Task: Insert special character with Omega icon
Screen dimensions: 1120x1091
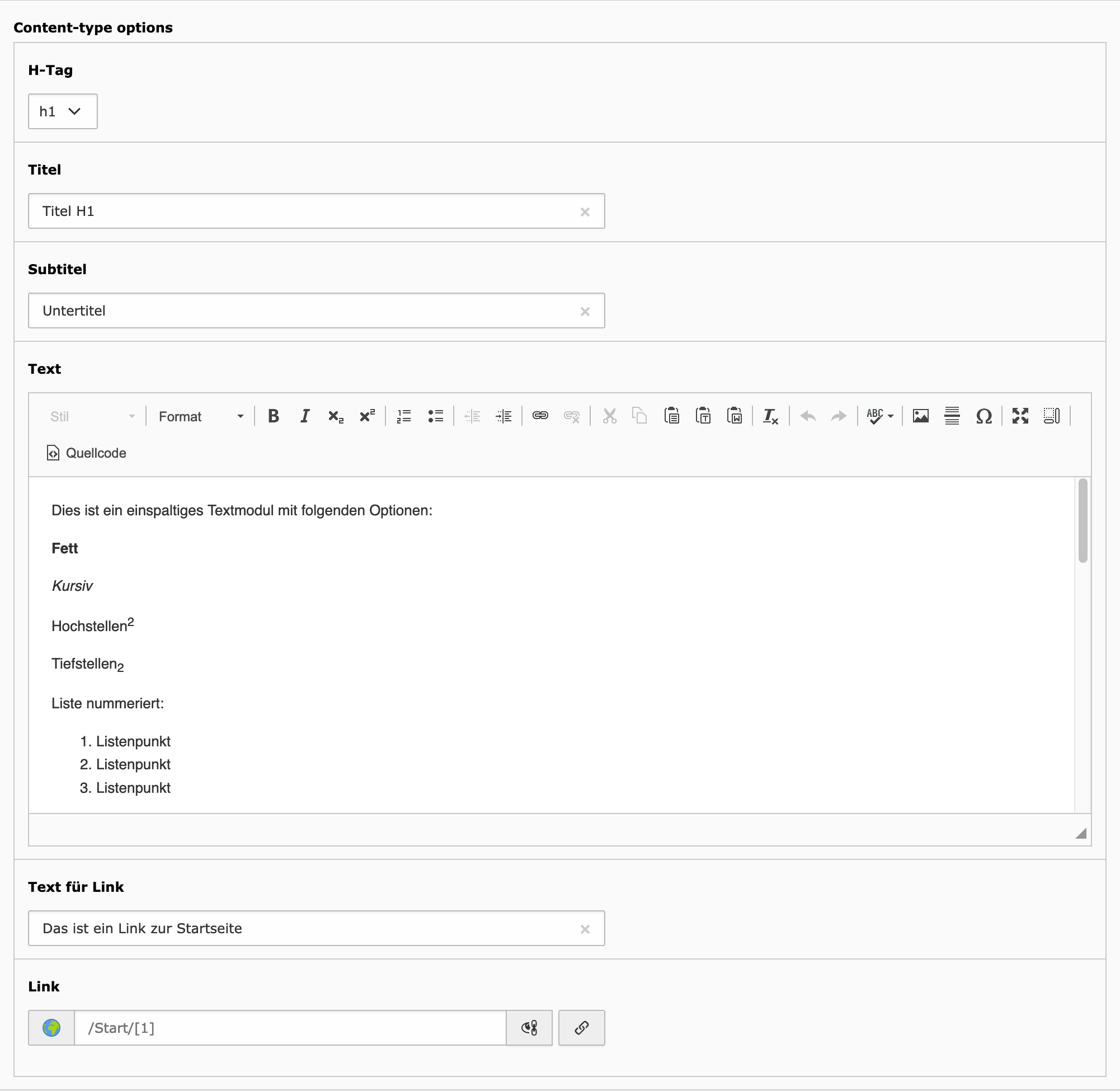Action: pyautogui.click(x=983, y=416)
